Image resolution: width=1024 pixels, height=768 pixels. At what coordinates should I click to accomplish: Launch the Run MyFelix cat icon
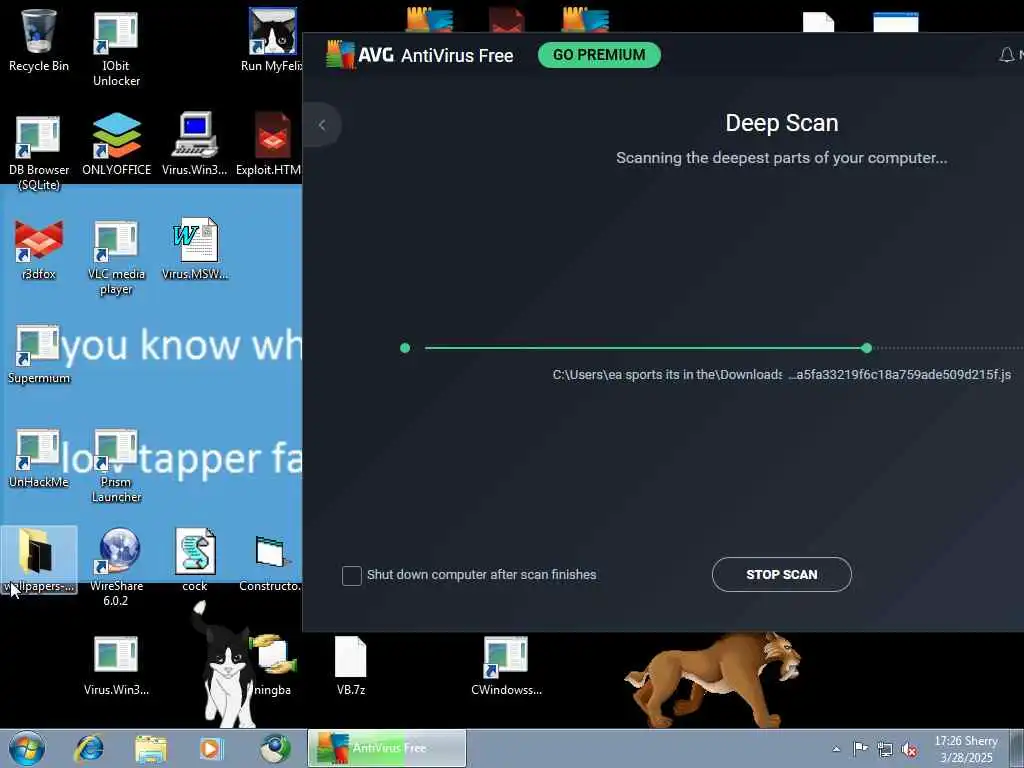(x=272, y=40)
